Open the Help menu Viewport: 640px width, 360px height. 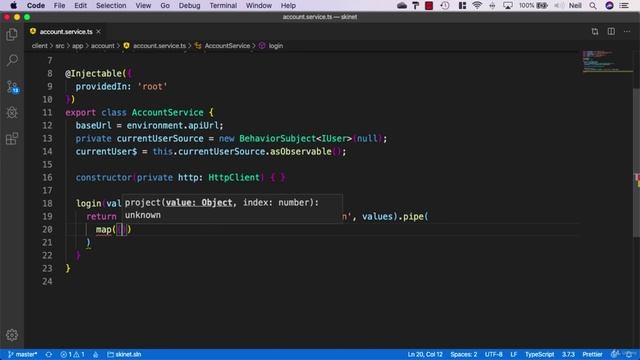tap(288, 5)
